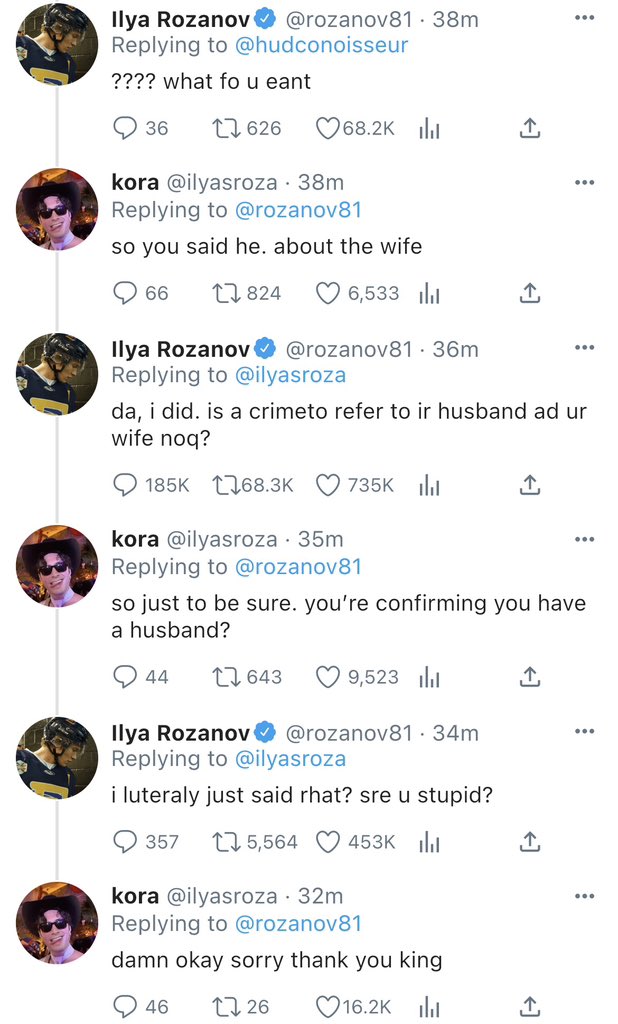The image size is (618, 1024).
Task: Like the tweet with 735K likes
Action: pos(328,485)
